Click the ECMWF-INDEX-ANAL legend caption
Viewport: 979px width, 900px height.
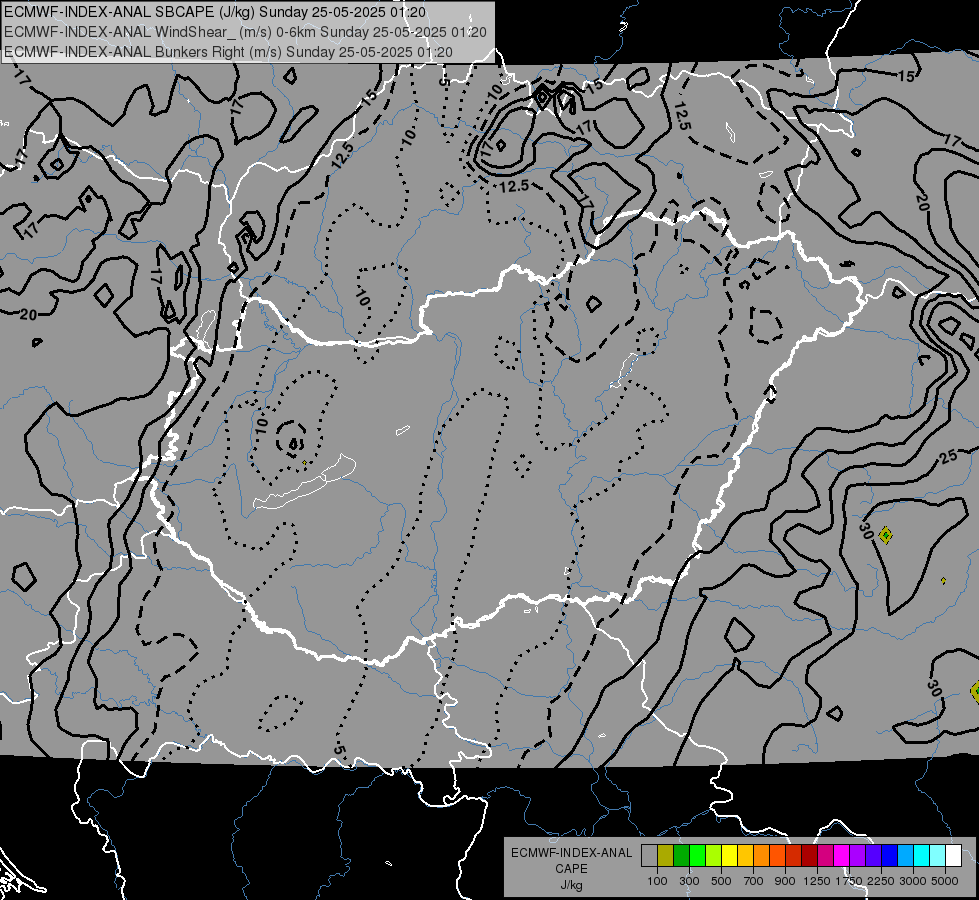click(x=571, y=853)
